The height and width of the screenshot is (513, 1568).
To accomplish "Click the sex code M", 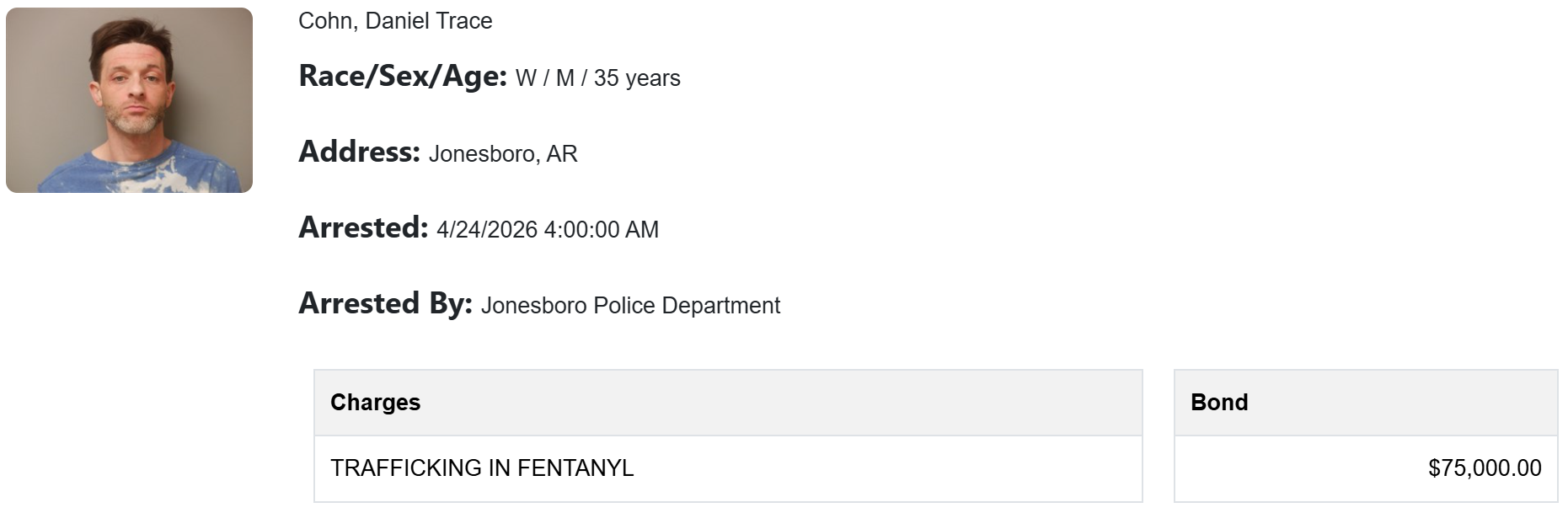I will pos(565,78).
